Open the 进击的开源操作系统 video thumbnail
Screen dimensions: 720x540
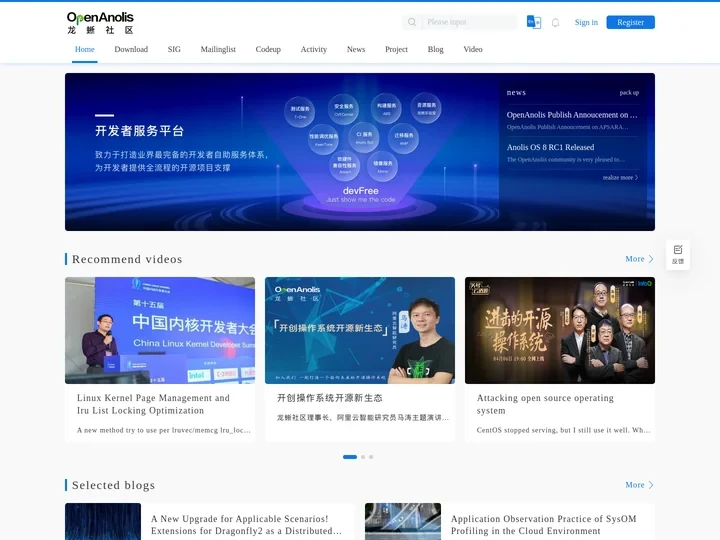(560, 330)
